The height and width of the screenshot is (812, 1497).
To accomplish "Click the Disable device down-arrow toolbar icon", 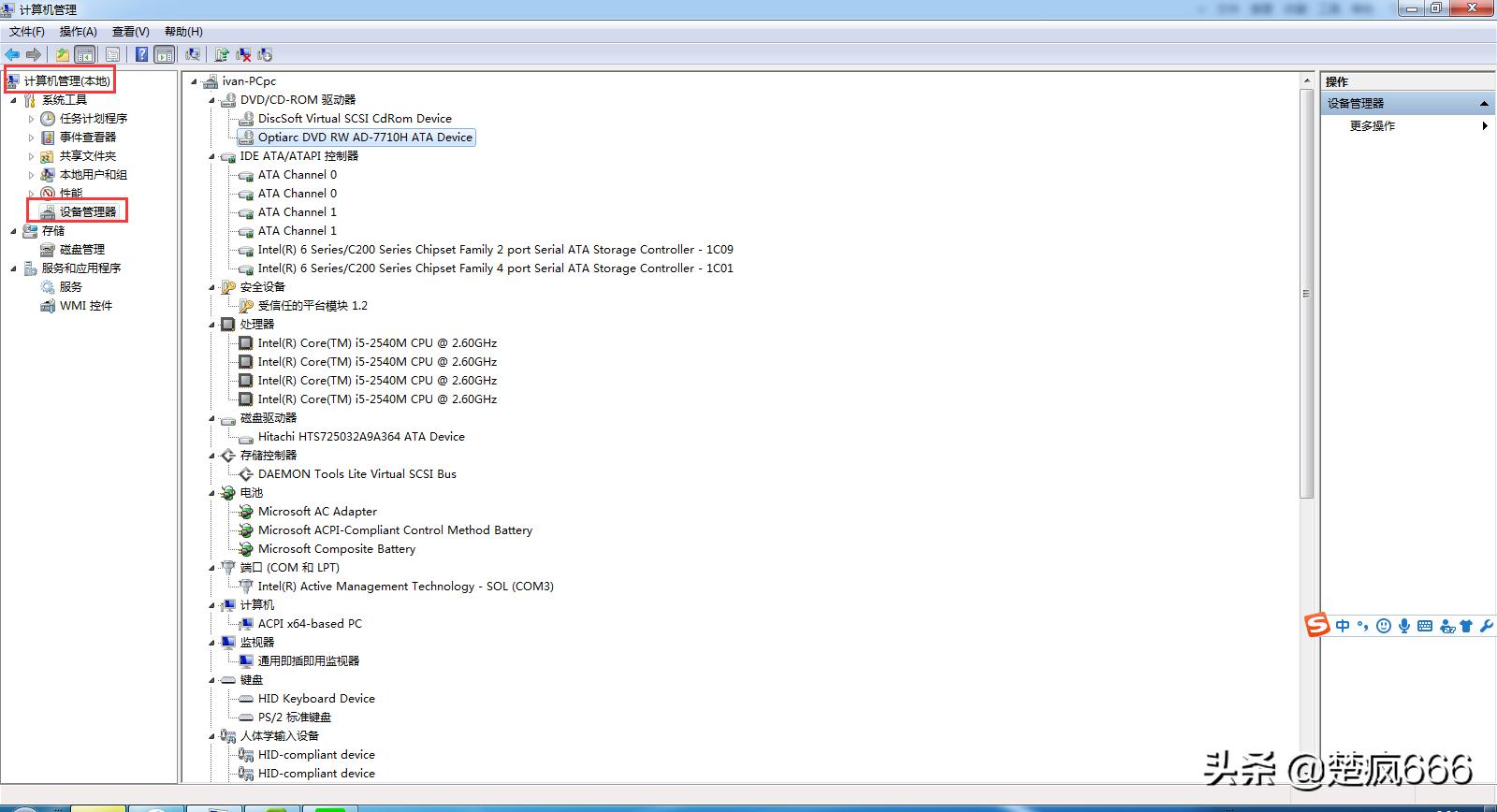I will click(x=265, y=55).
